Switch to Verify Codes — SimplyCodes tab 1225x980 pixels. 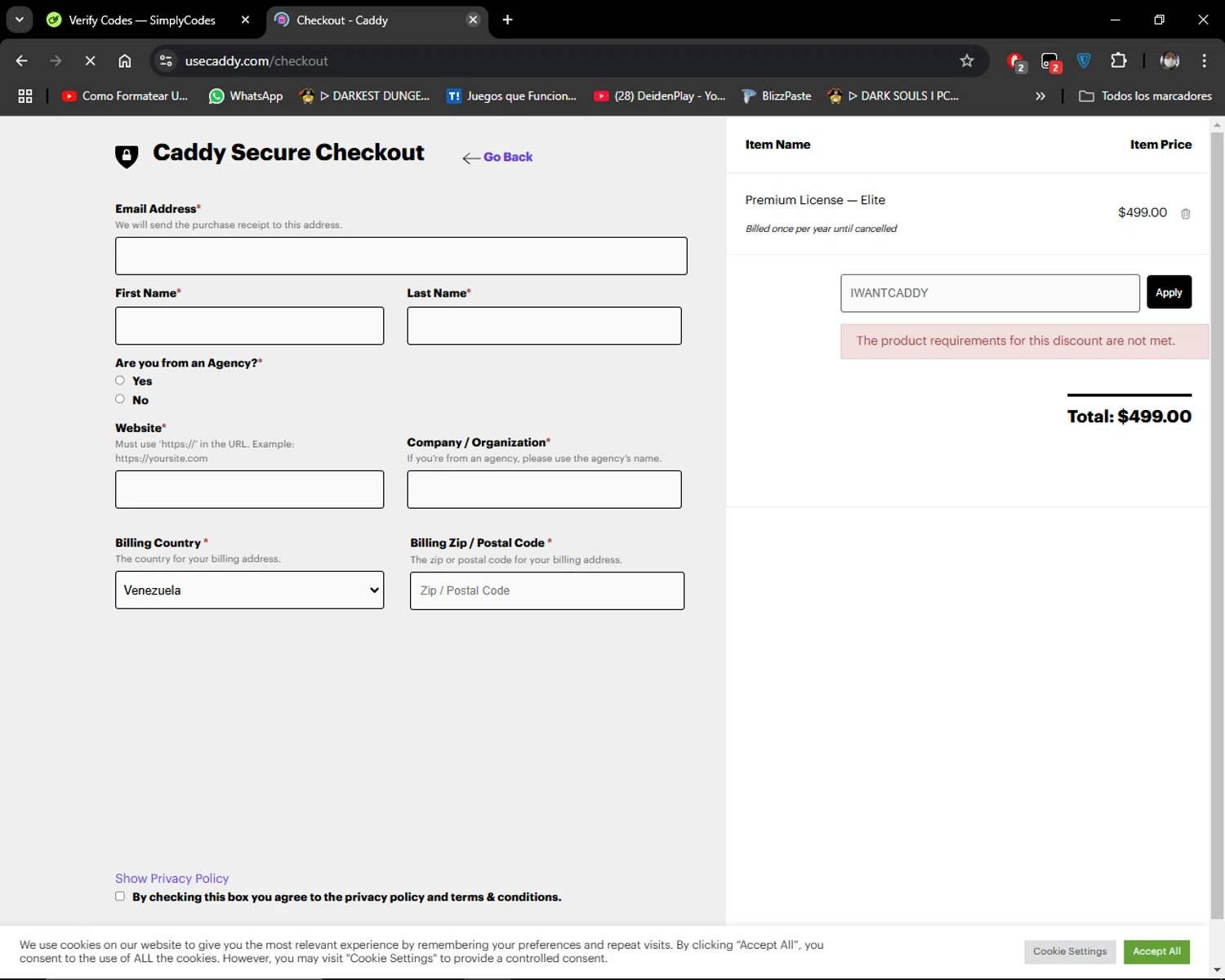(142, 20)
